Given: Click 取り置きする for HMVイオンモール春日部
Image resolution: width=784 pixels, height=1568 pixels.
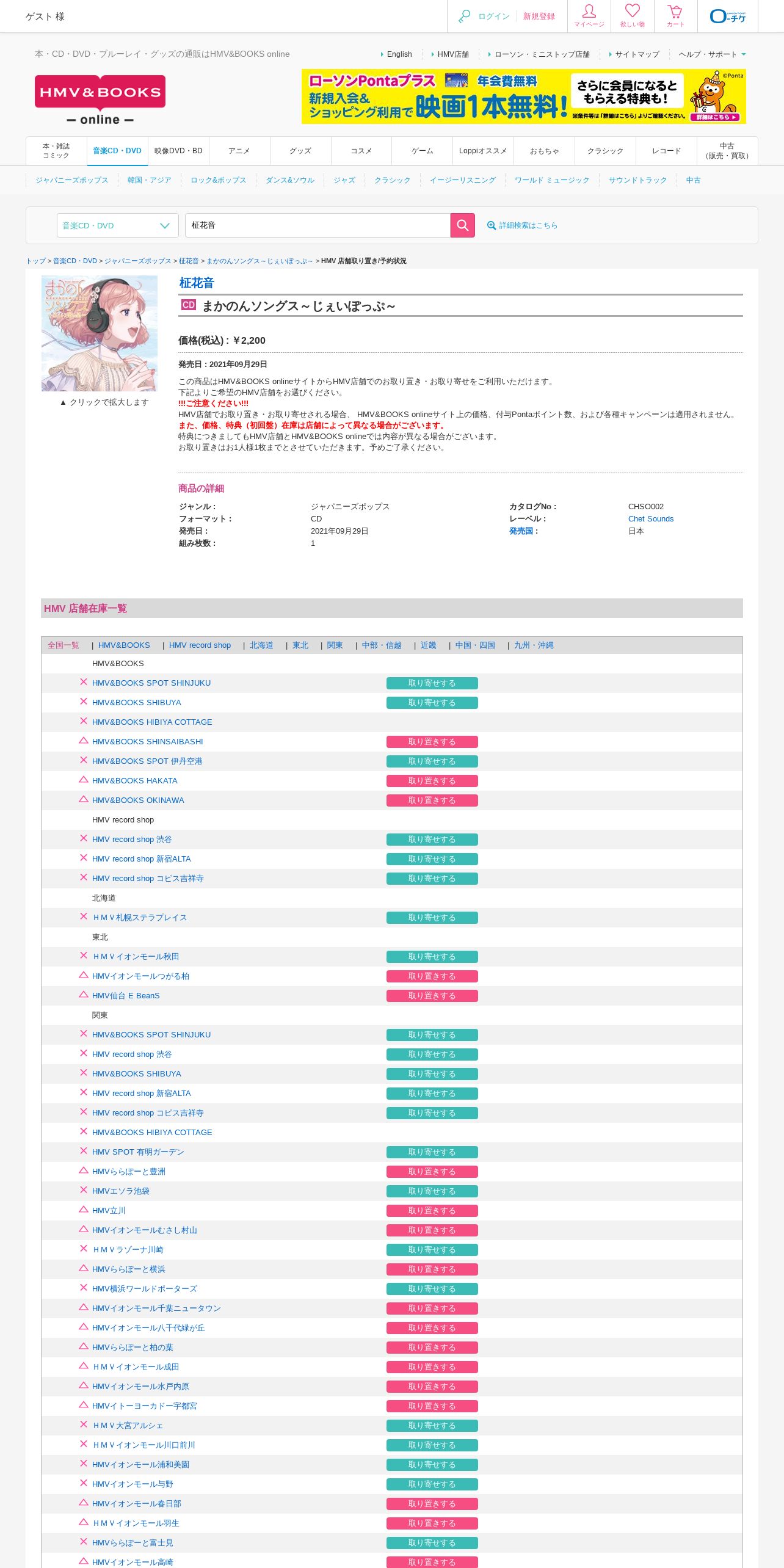Looking at the screenshot, I should [x=432, y=1504].
